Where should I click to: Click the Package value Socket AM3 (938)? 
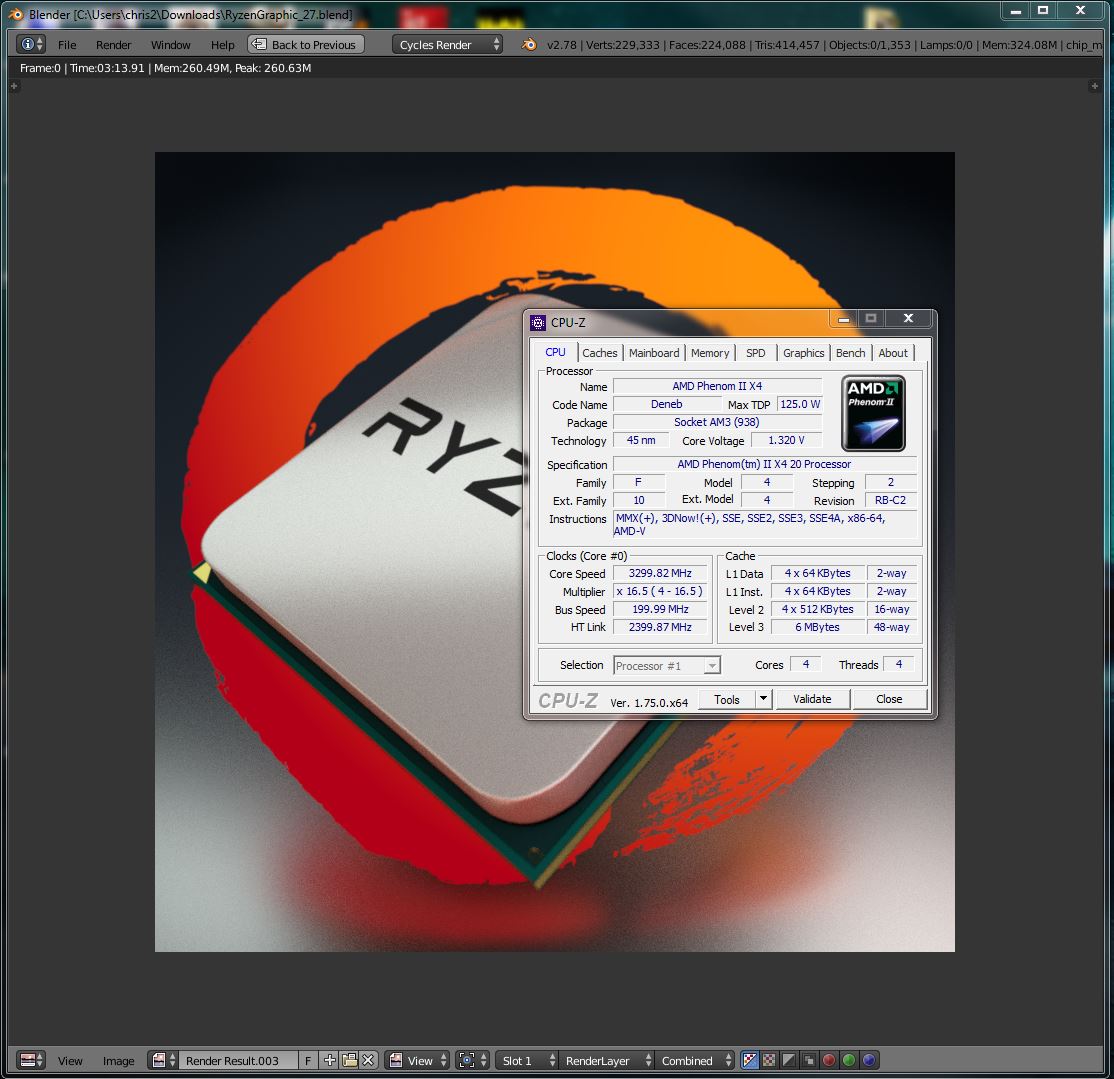click(x=717, y=422)
